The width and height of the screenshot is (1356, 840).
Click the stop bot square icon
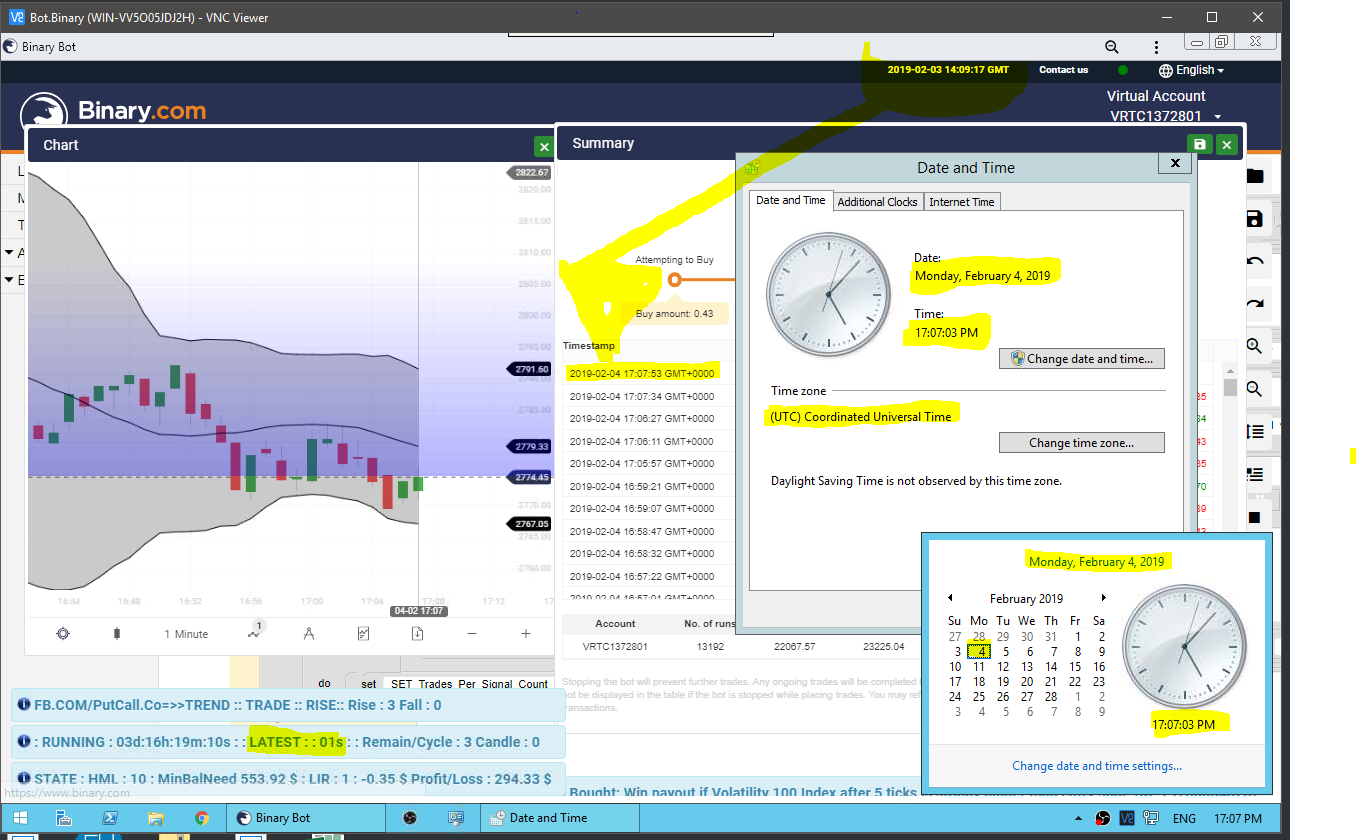click(1254, 517)
